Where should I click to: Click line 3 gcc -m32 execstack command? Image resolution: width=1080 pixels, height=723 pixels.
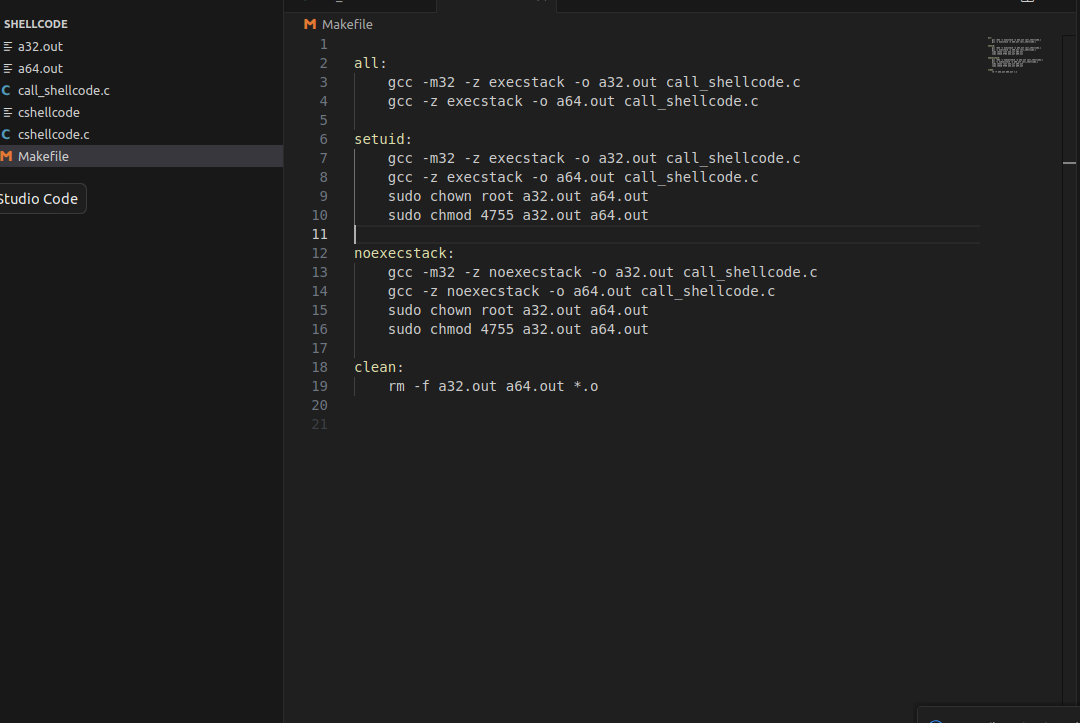(594, 83)
